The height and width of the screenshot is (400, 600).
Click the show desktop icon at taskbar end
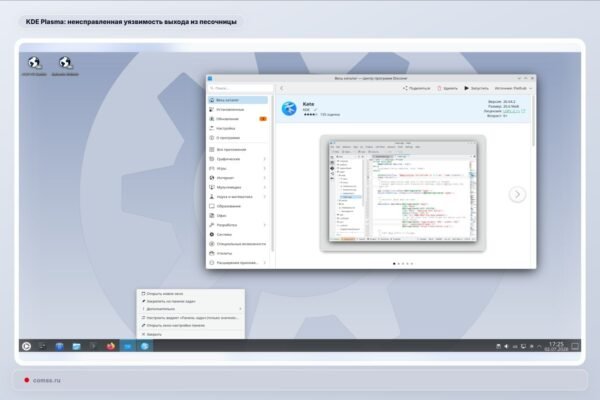click(x=575, y=346)
